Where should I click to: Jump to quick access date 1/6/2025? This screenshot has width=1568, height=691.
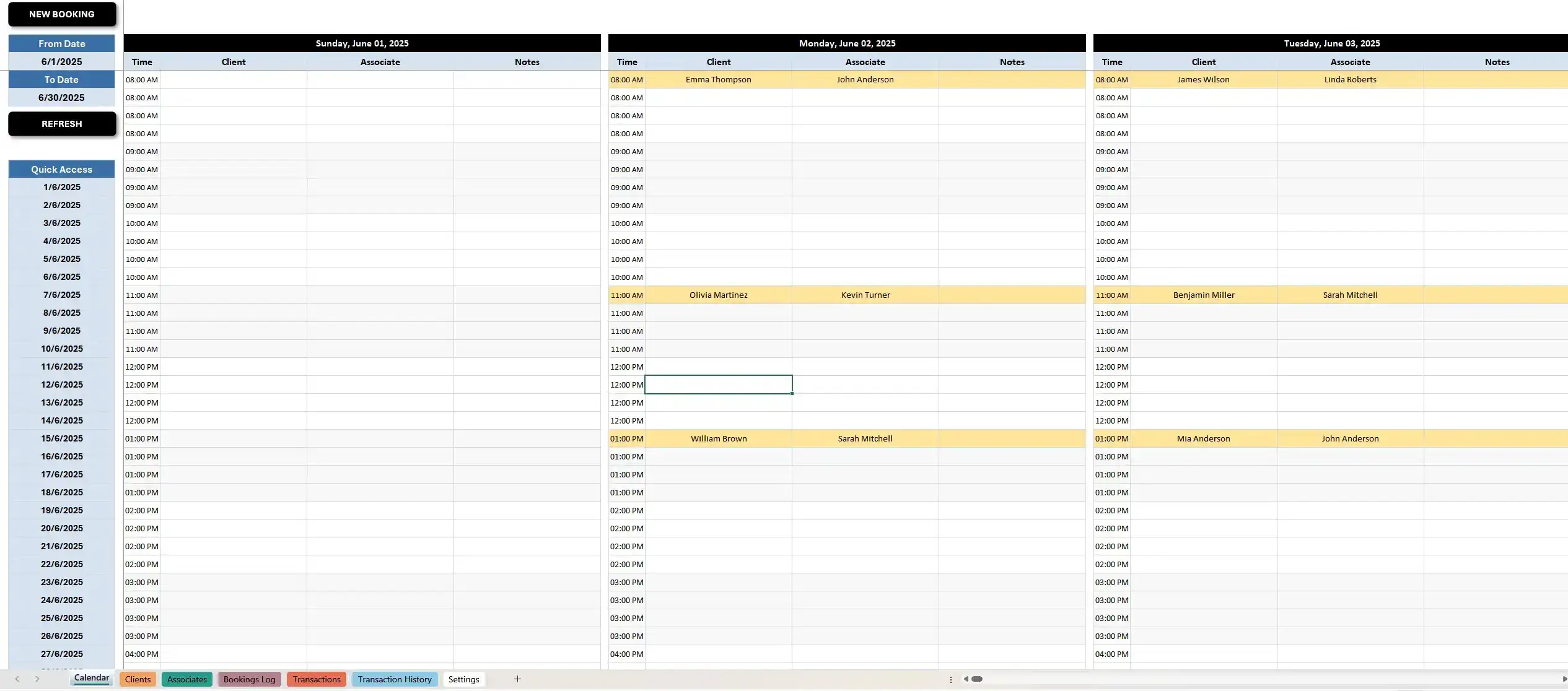[62, 187]
